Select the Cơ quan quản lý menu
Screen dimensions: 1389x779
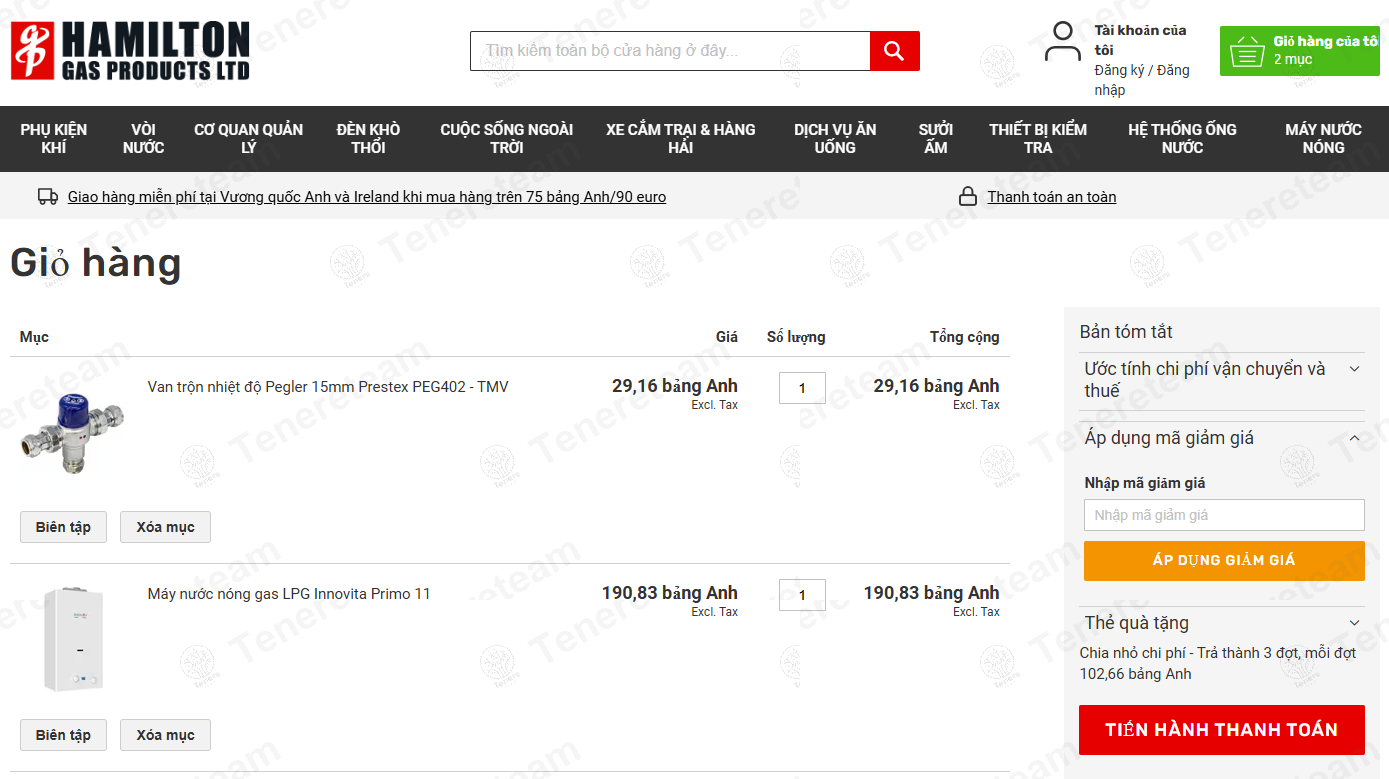point(249,139)
